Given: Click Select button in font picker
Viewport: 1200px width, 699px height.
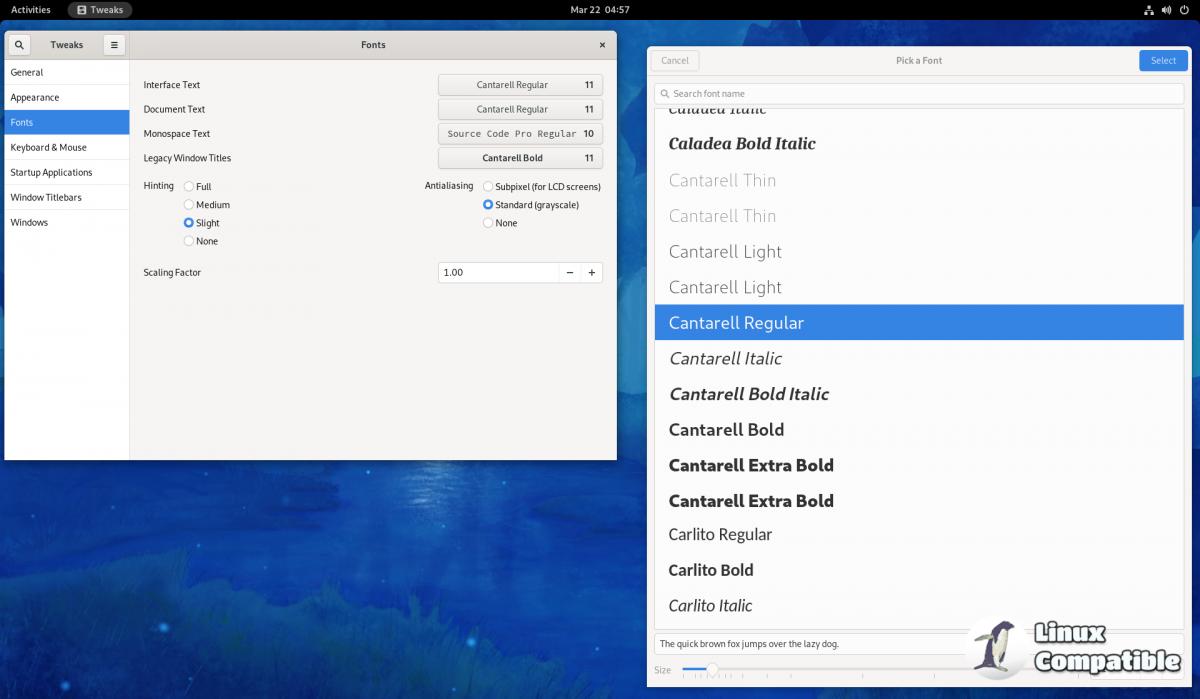Looking at the screenshot, I should coord(1163,61).
